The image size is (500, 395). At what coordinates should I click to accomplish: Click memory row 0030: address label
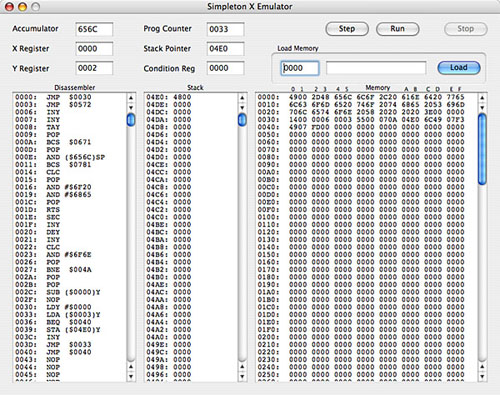268,120
